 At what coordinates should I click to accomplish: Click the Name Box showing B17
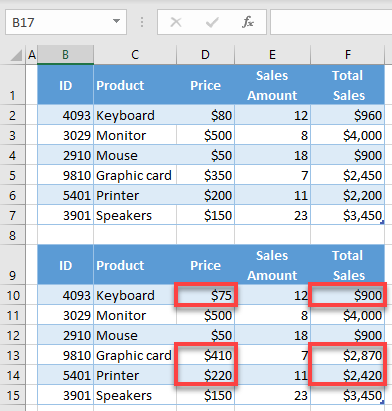[x=66, y=22]
